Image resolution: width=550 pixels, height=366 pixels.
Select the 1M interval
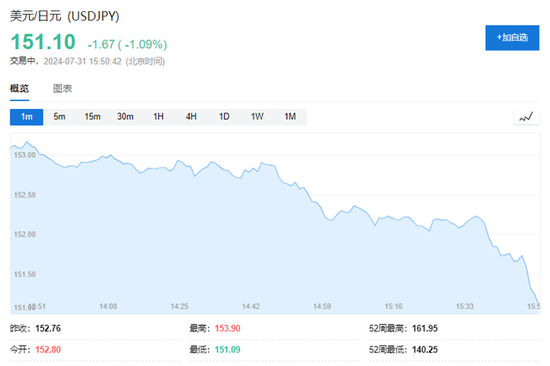pyautogui.click(x=290, y=117)
